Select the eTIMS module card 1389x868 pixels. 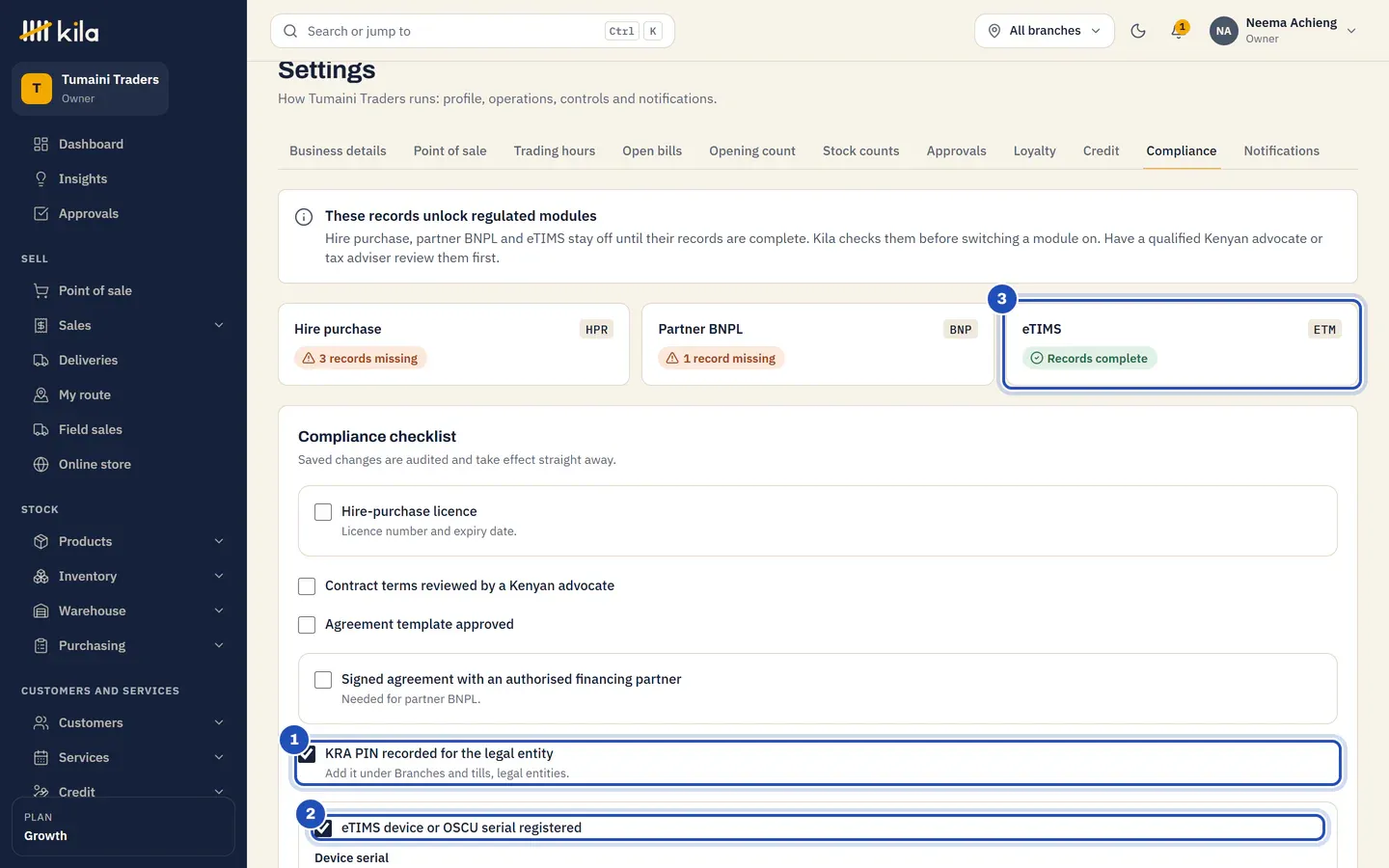1182,344
